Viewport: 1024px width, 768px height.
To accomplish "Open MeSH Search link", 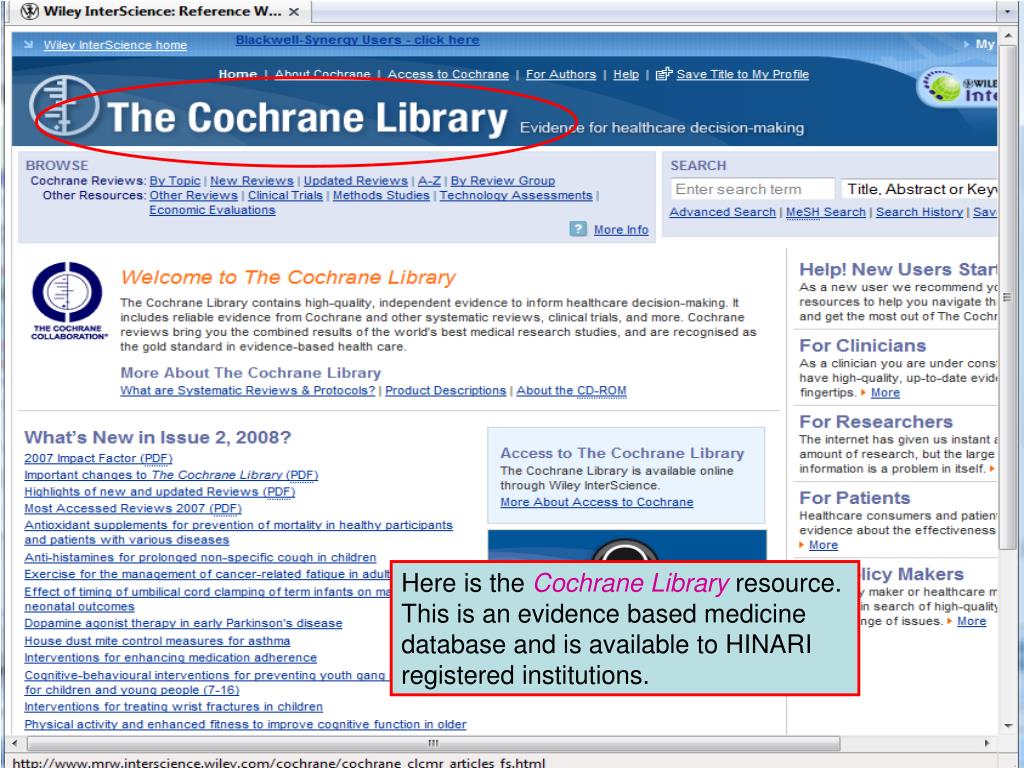I will click(825, 212).
